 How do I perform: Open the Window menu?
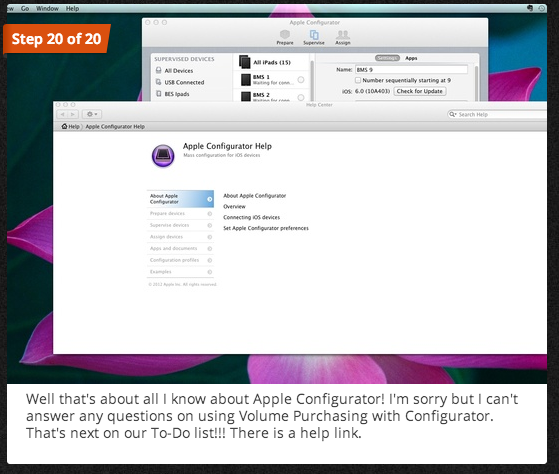tap(47, 9)
